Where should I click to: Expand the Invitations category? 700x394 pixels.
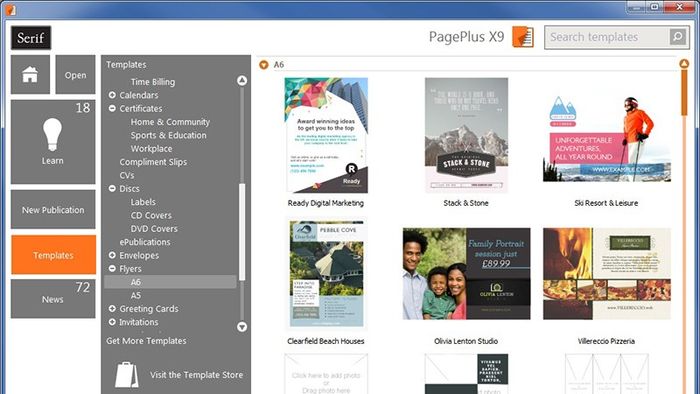point(112,322)
